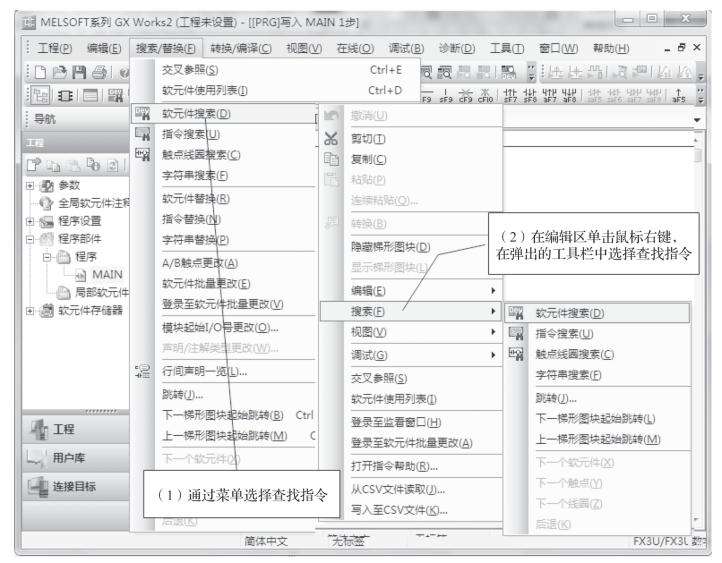Open the 诊断(D) menu
This screenshot has width=722, height=563.
[x=456, y=48]
